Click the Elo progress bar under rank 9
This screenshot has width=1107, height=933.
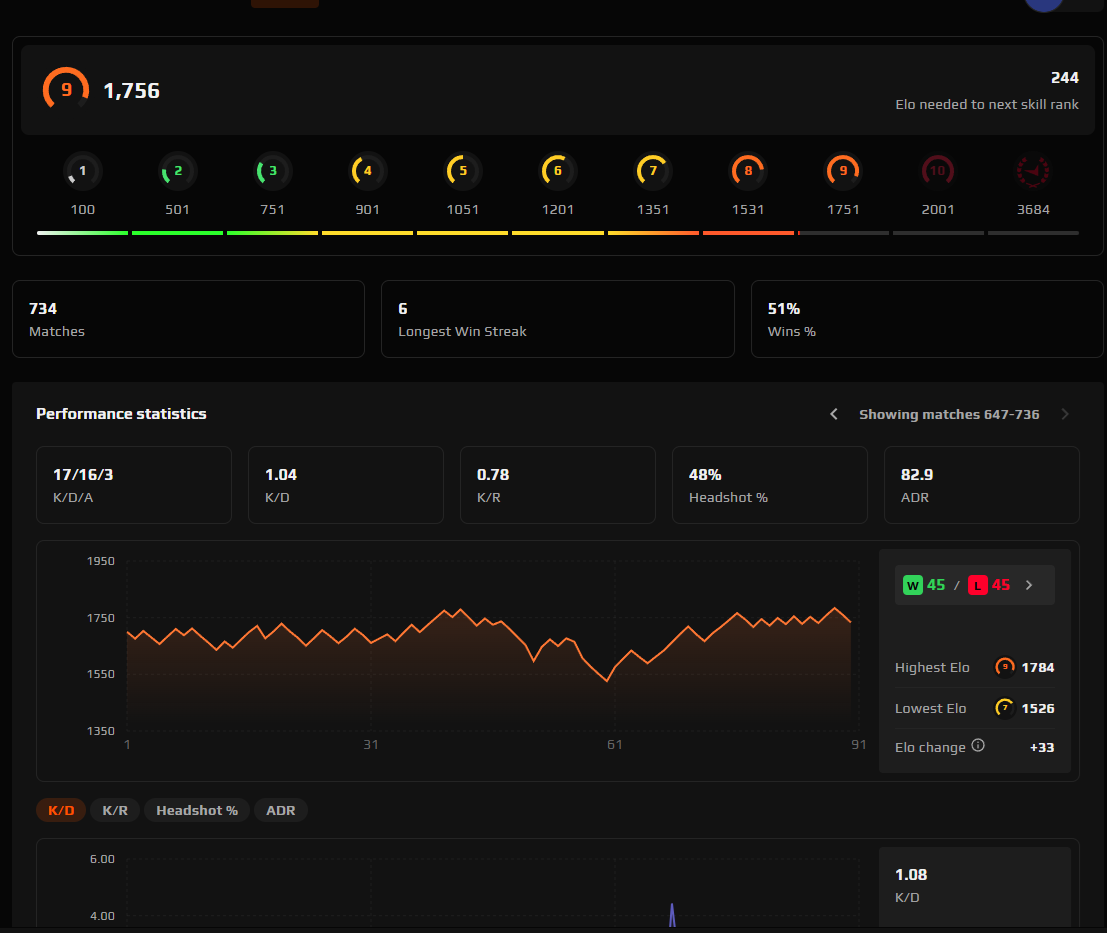pyautogui.click(x=843, y=233)
